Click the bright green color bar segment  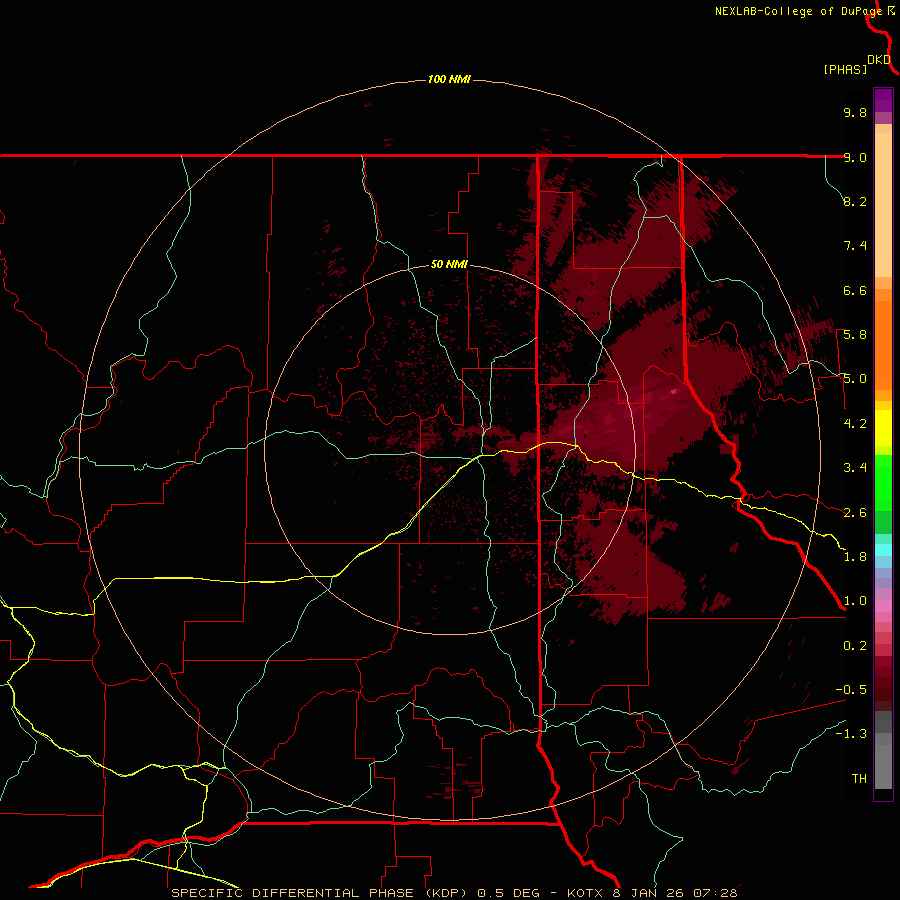[883, 482]
